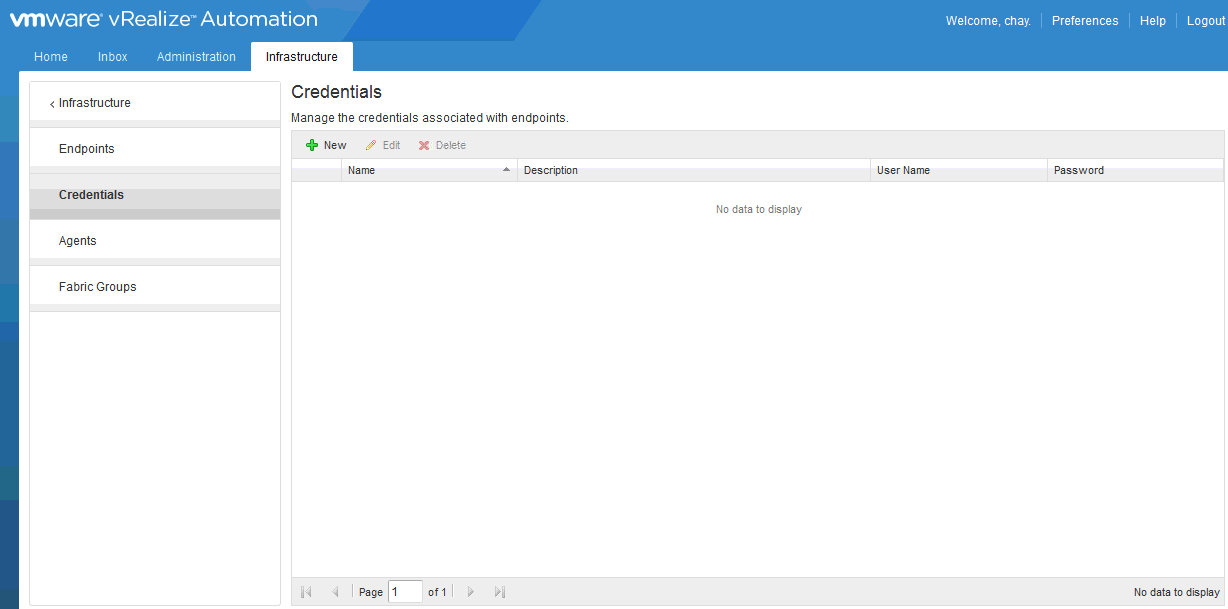Click the Logout link

click(x=1205, y=21)
